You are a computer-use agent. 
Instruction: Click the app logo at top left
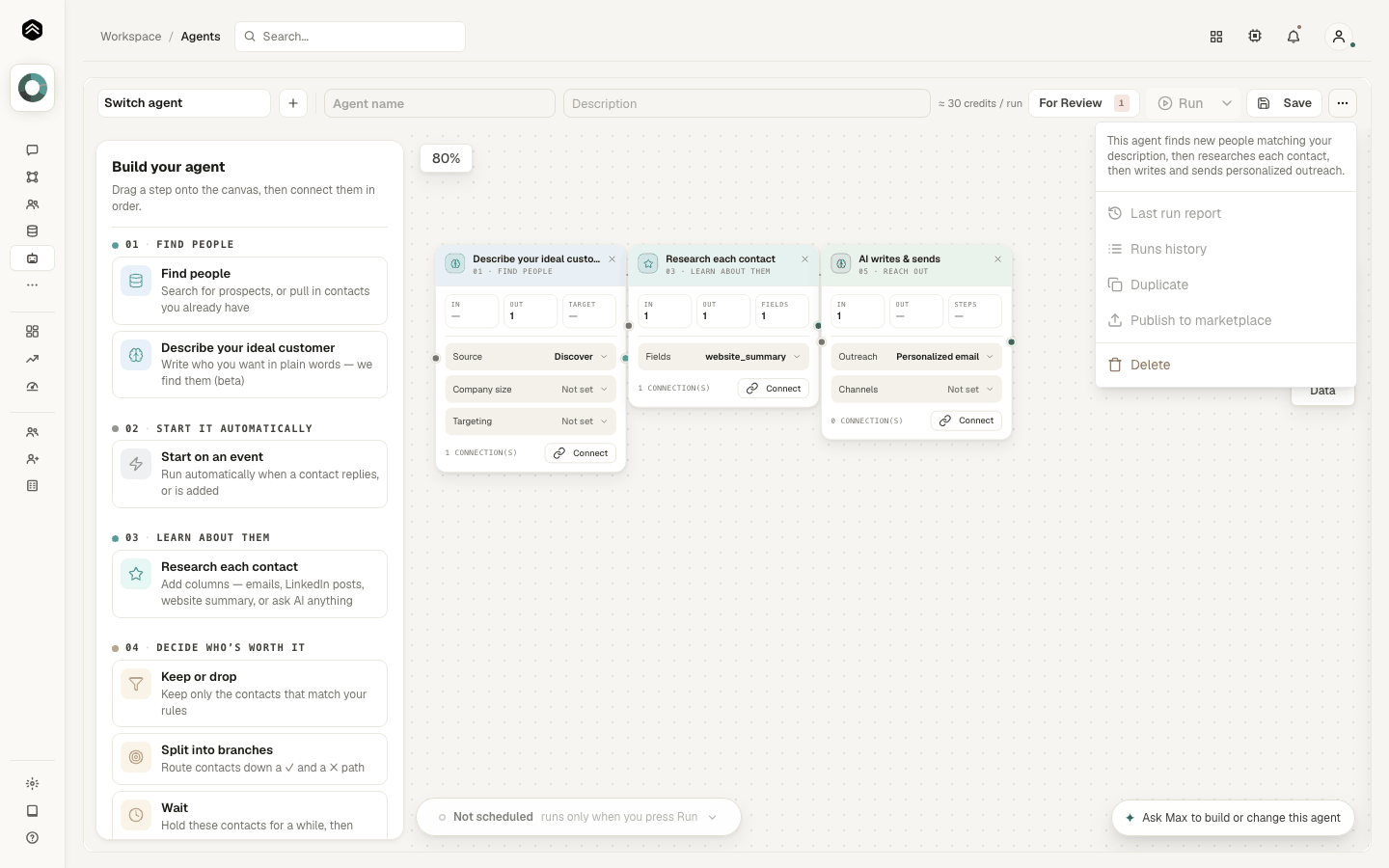point(32,30)
